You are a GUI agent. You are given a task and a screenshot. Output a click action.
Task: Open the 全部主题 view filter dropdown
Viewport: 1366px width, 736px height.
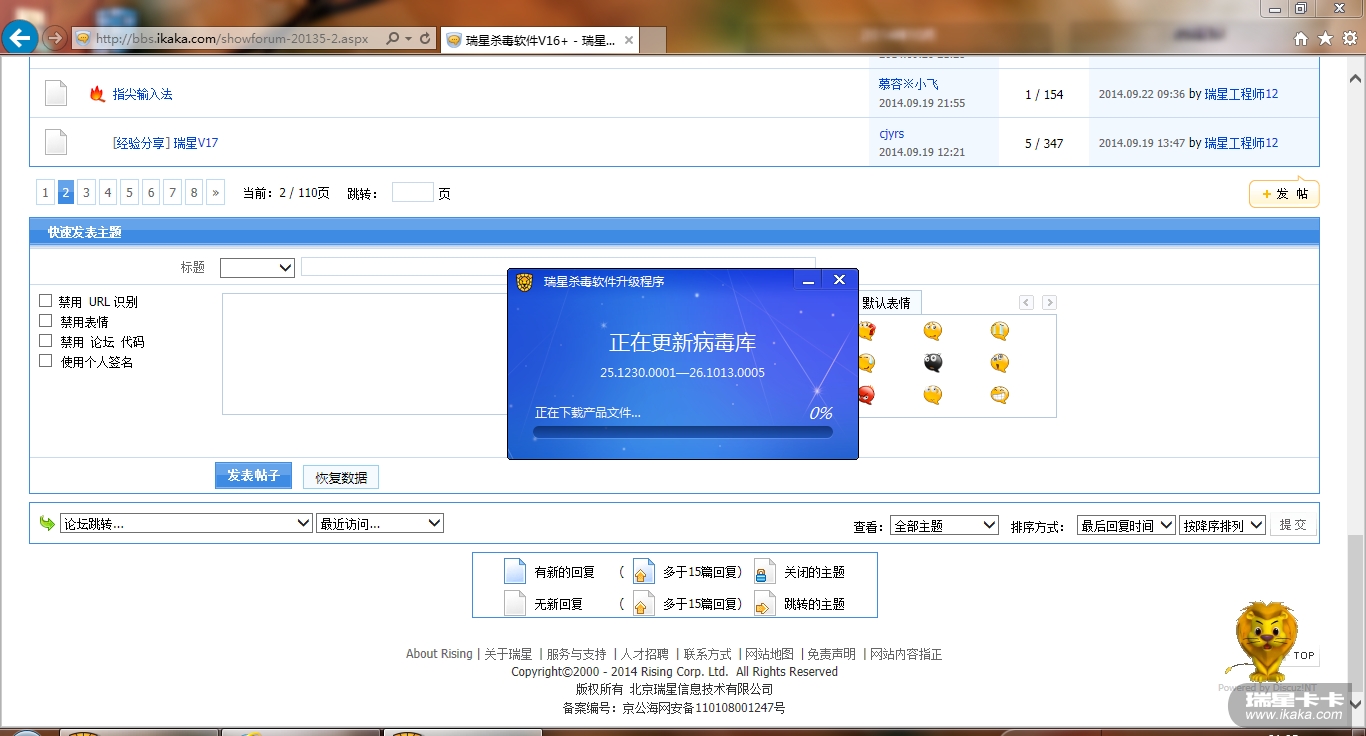click(x=944, y=525)
